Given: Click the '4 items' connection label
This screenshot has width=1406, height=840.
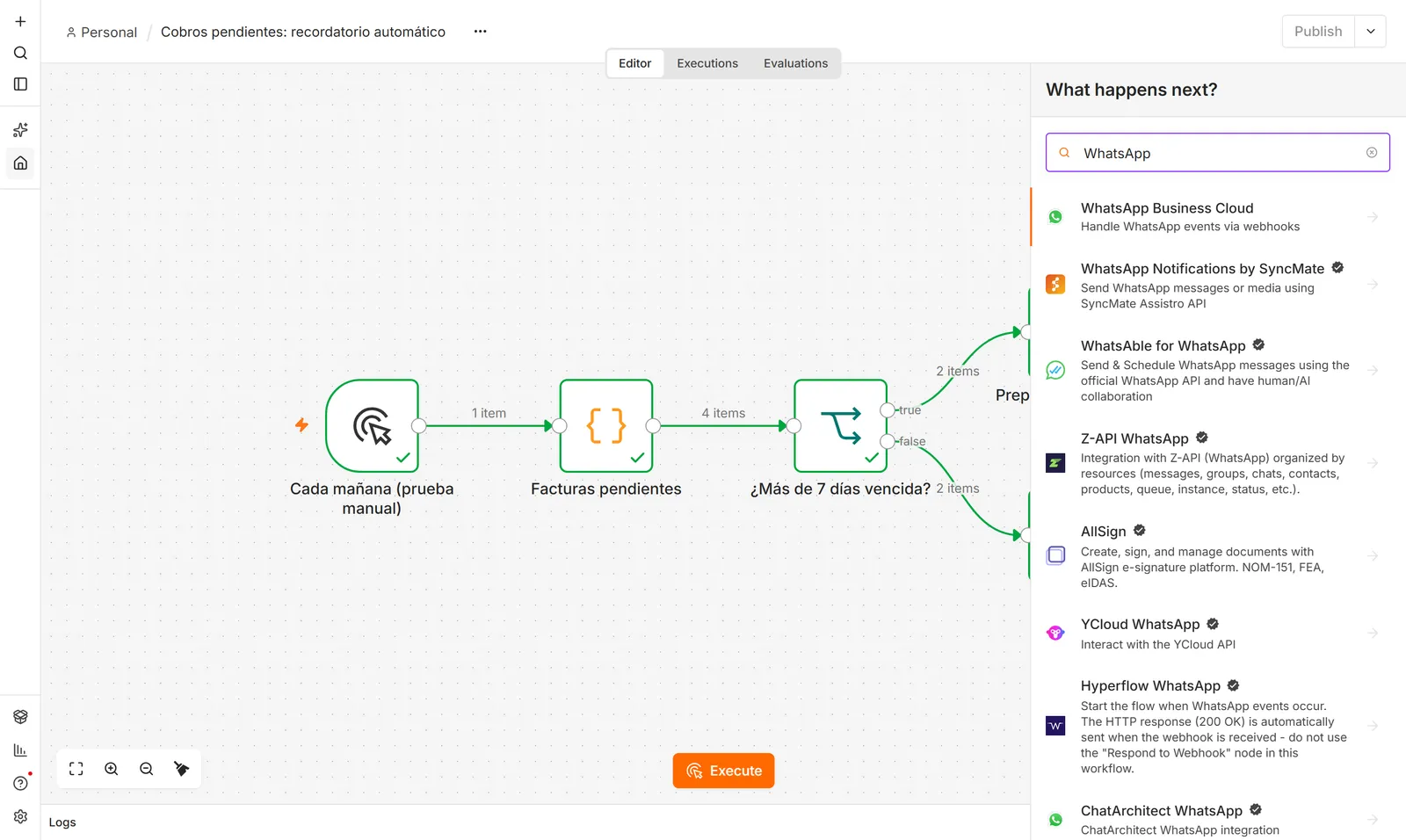Looking at the screenshot, I should click(723, 413).
